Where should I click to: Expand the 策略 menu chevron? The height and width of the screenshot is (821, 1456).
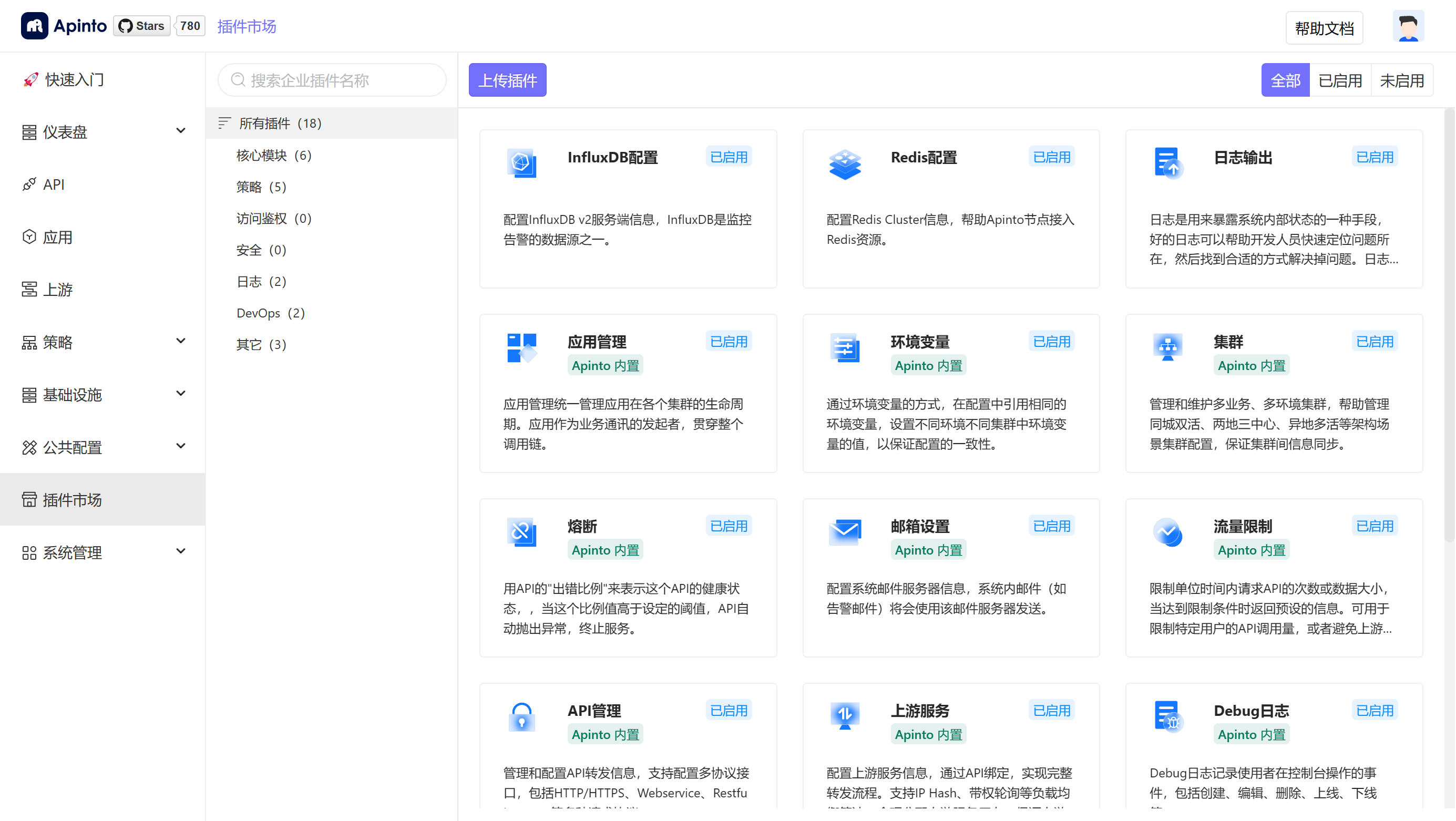(x=181, y=341)
